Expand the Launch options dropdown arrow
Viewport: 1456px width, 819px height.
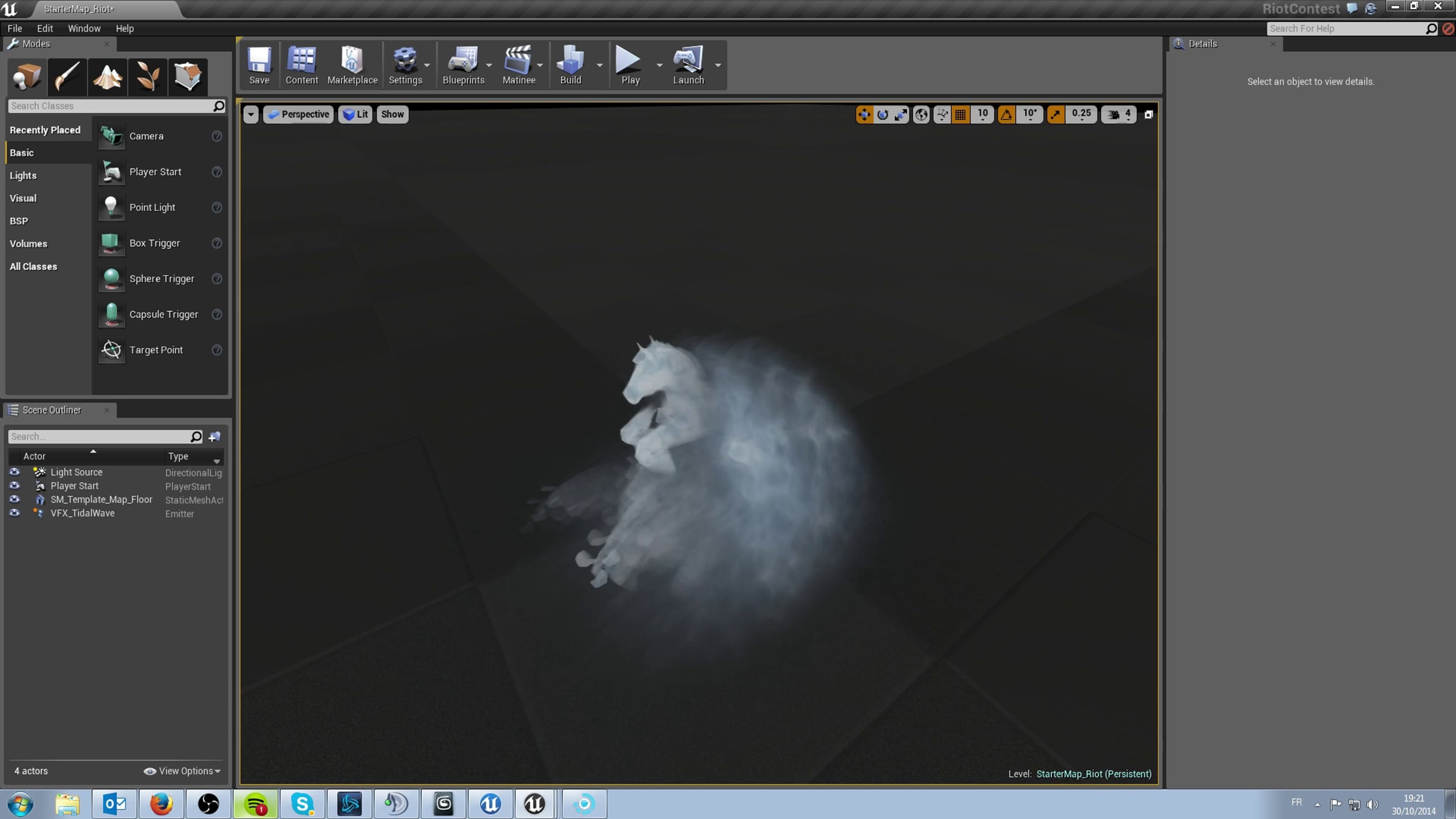pyautogui.click(x=718, y=65)
